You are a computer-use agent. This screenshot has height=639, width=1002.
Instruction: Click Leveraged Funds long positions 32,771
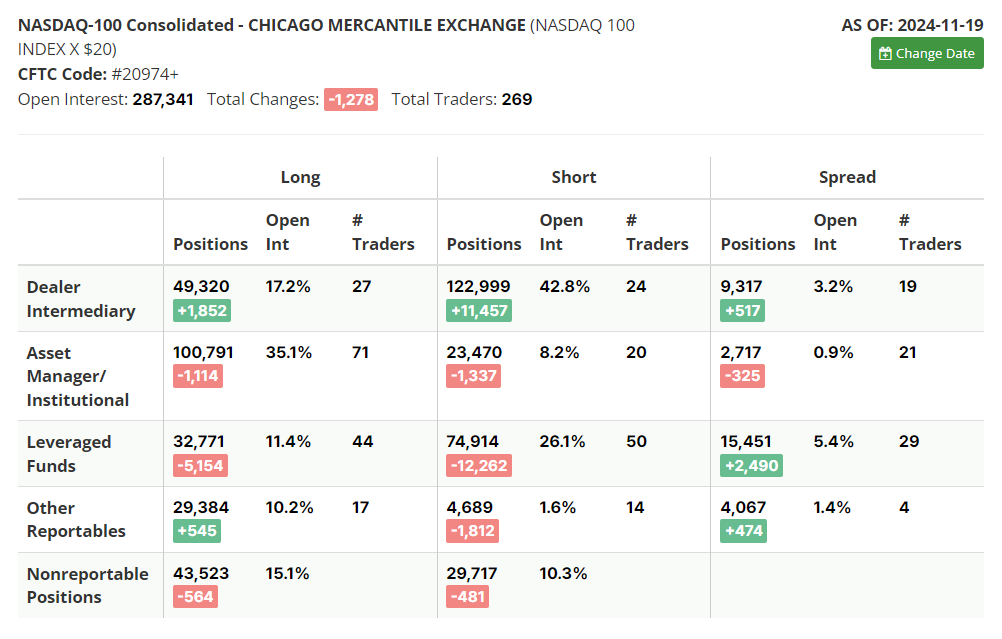click(199, 442)
